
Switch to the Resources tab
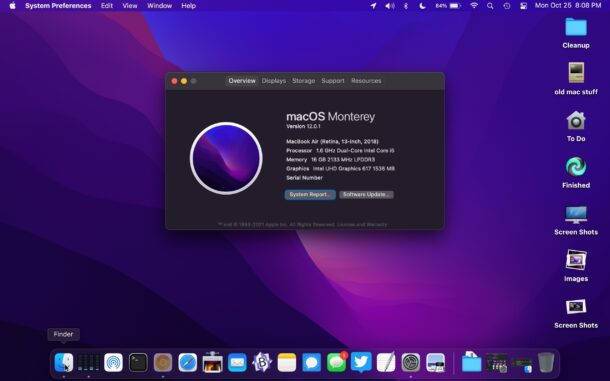point(366,81)
